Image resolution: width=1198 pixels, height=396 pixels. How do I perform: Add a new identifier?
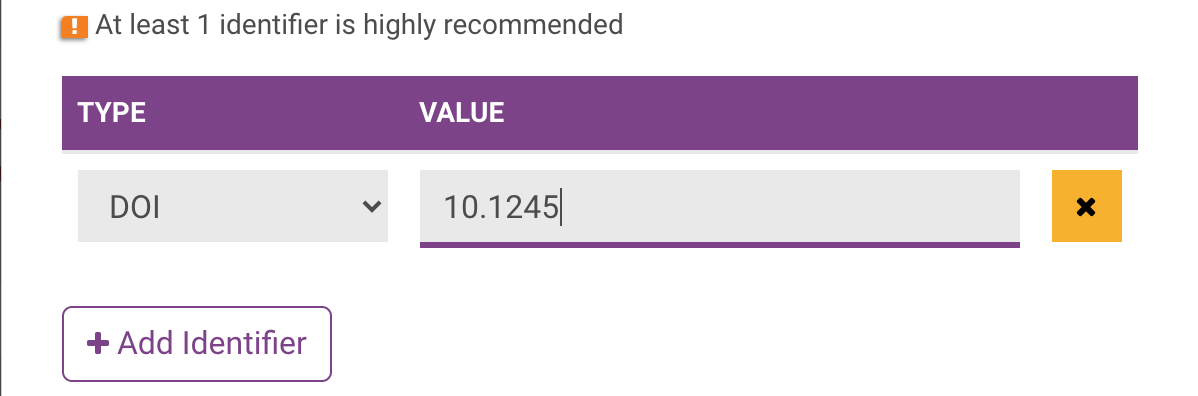[196, 344]
